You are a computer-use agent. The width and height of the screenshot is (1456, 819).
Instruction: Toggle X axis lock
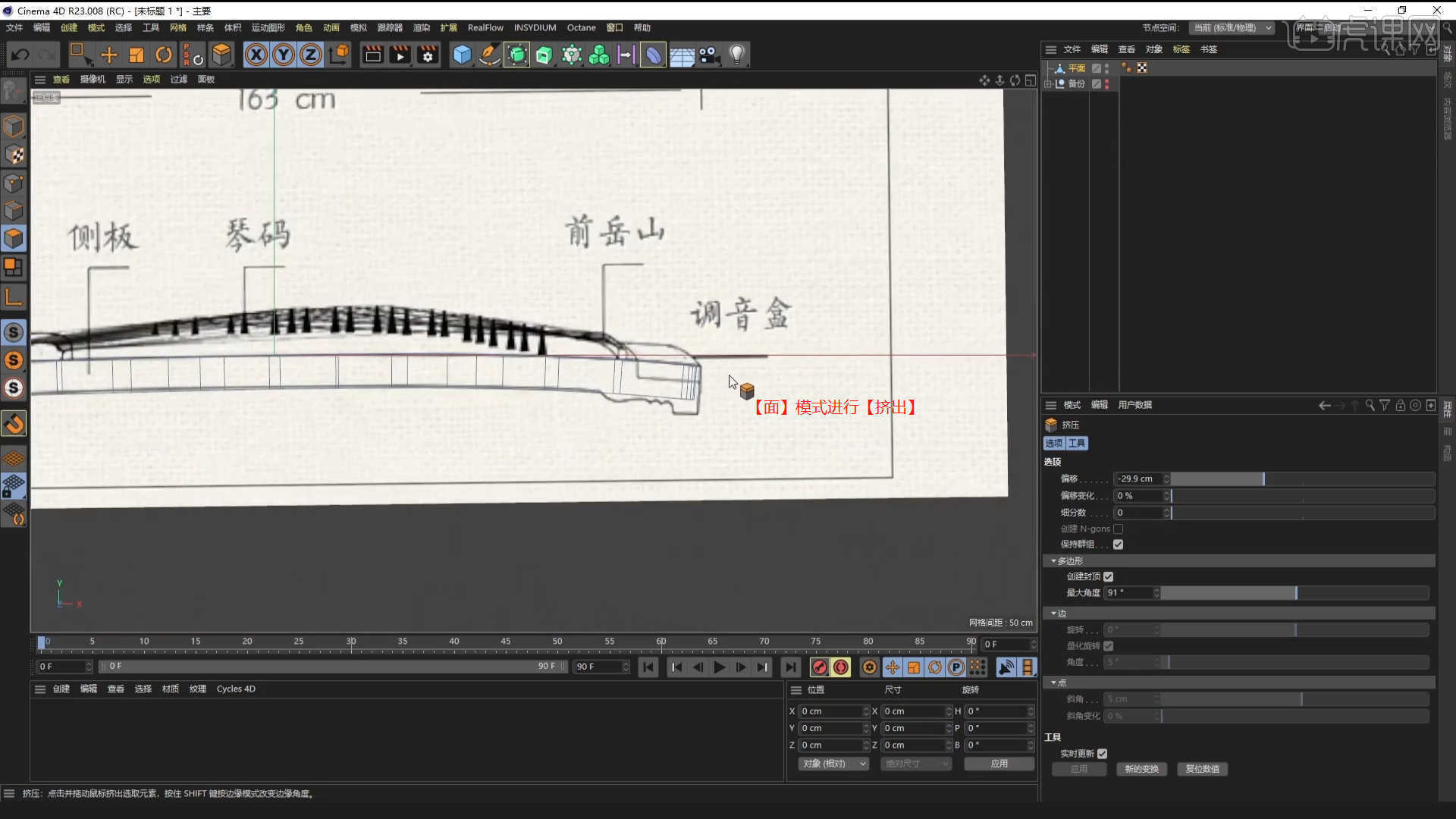(256, 55)
